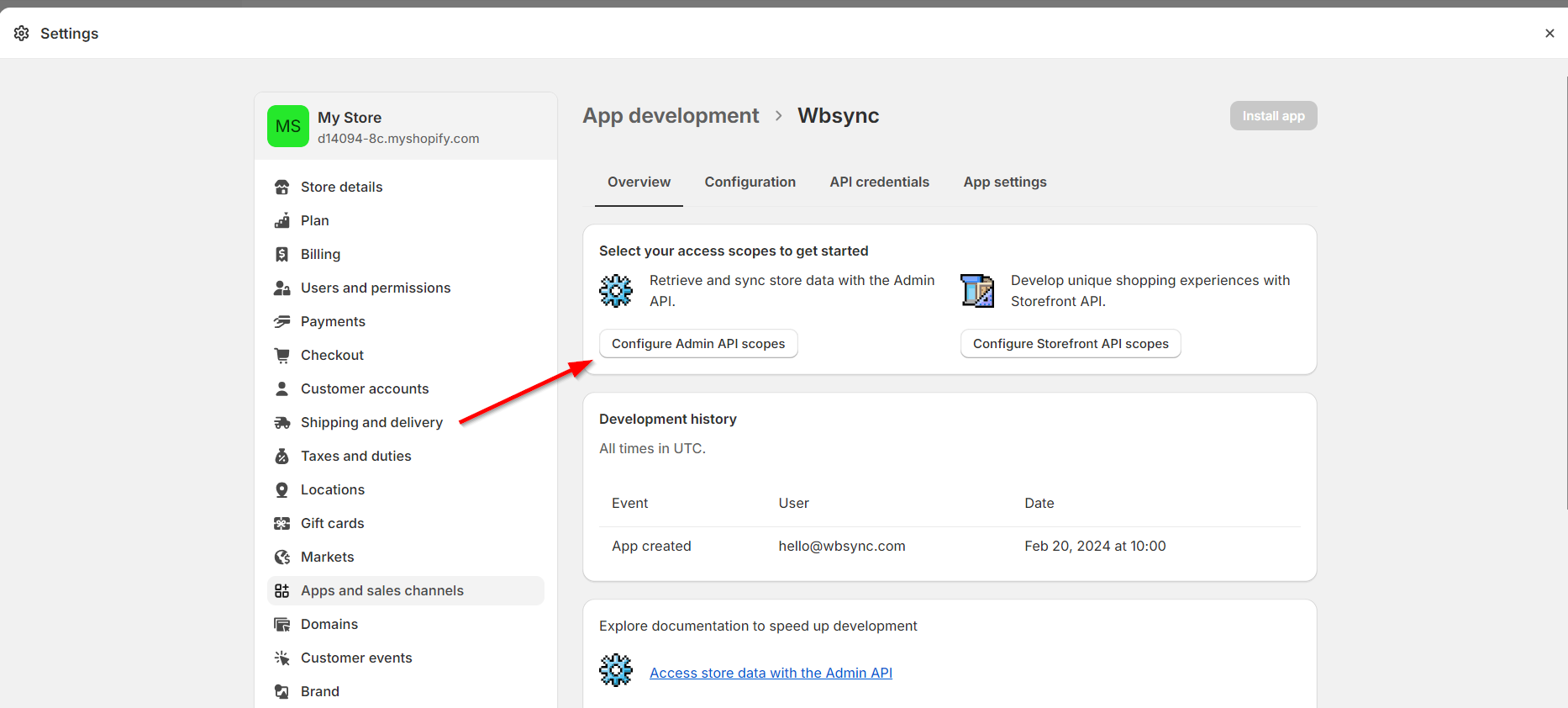
Task: Switch to the Configuration tab
Action: 750,182
